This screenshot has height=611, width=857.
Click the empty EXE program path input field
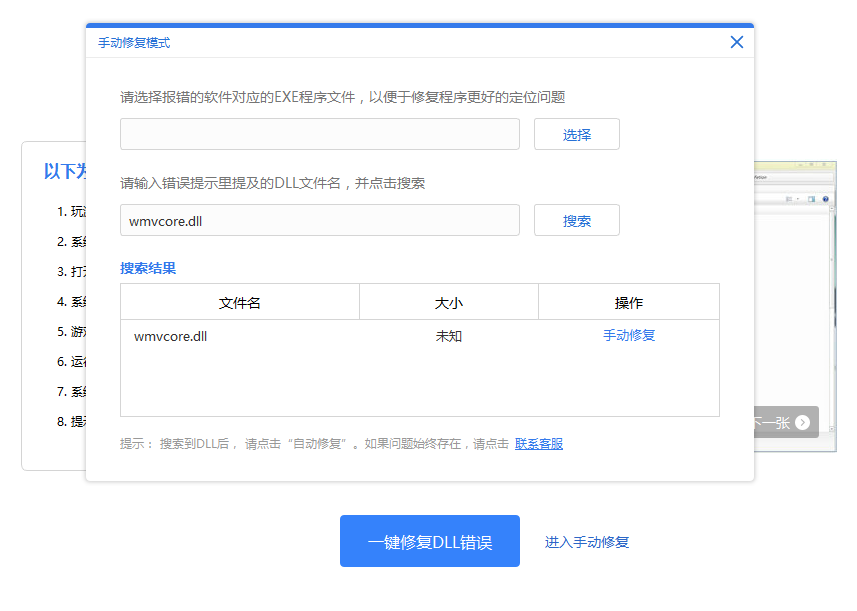[320, 134]
